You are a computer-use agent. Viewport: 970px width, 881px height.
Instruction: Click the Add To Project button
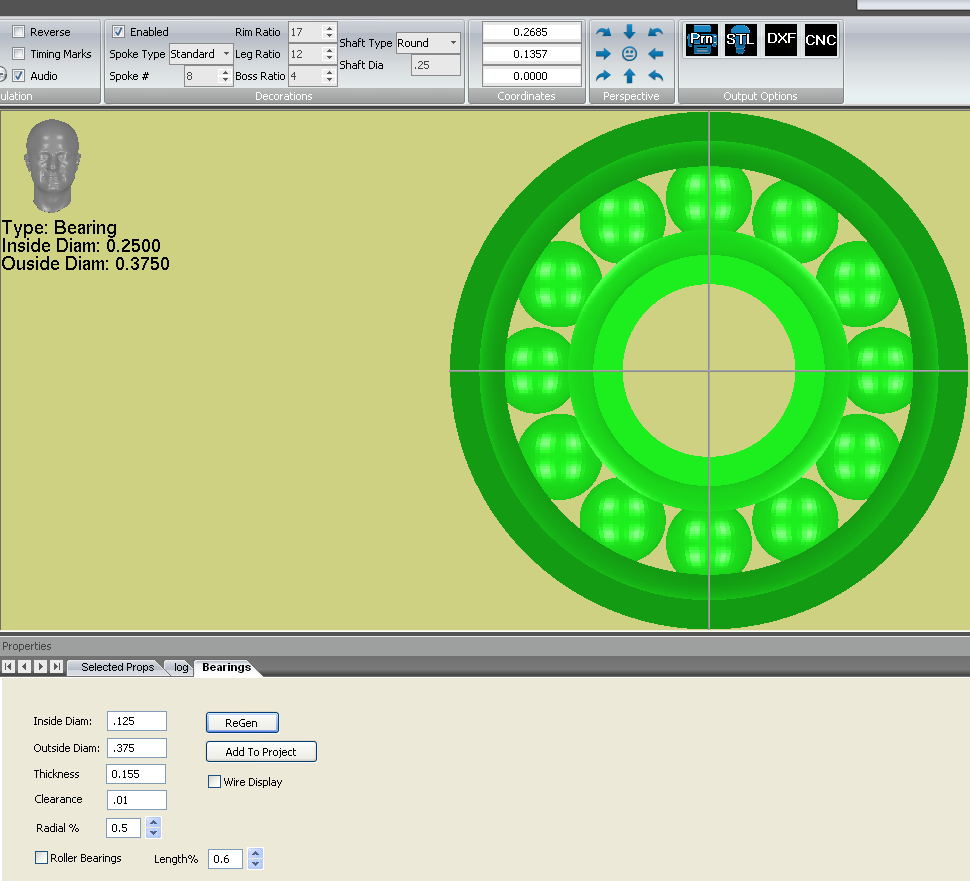(261, 752)
